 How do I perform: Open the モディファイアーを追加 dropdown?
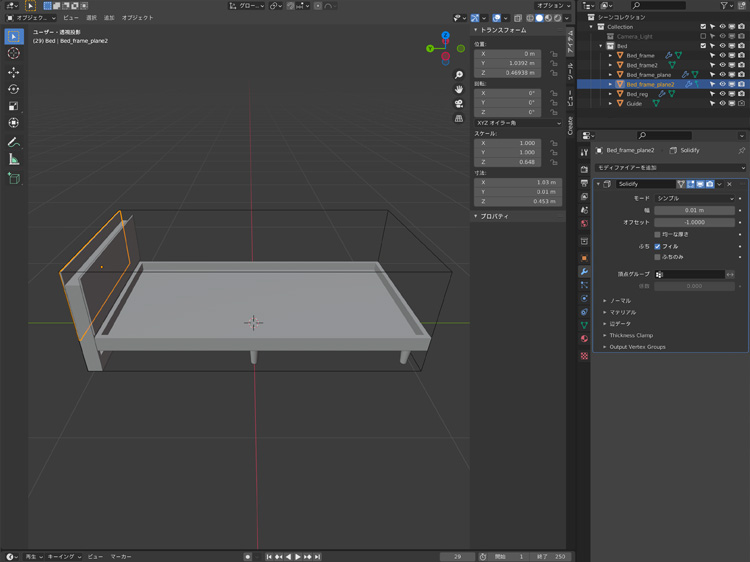pos(668,167)
